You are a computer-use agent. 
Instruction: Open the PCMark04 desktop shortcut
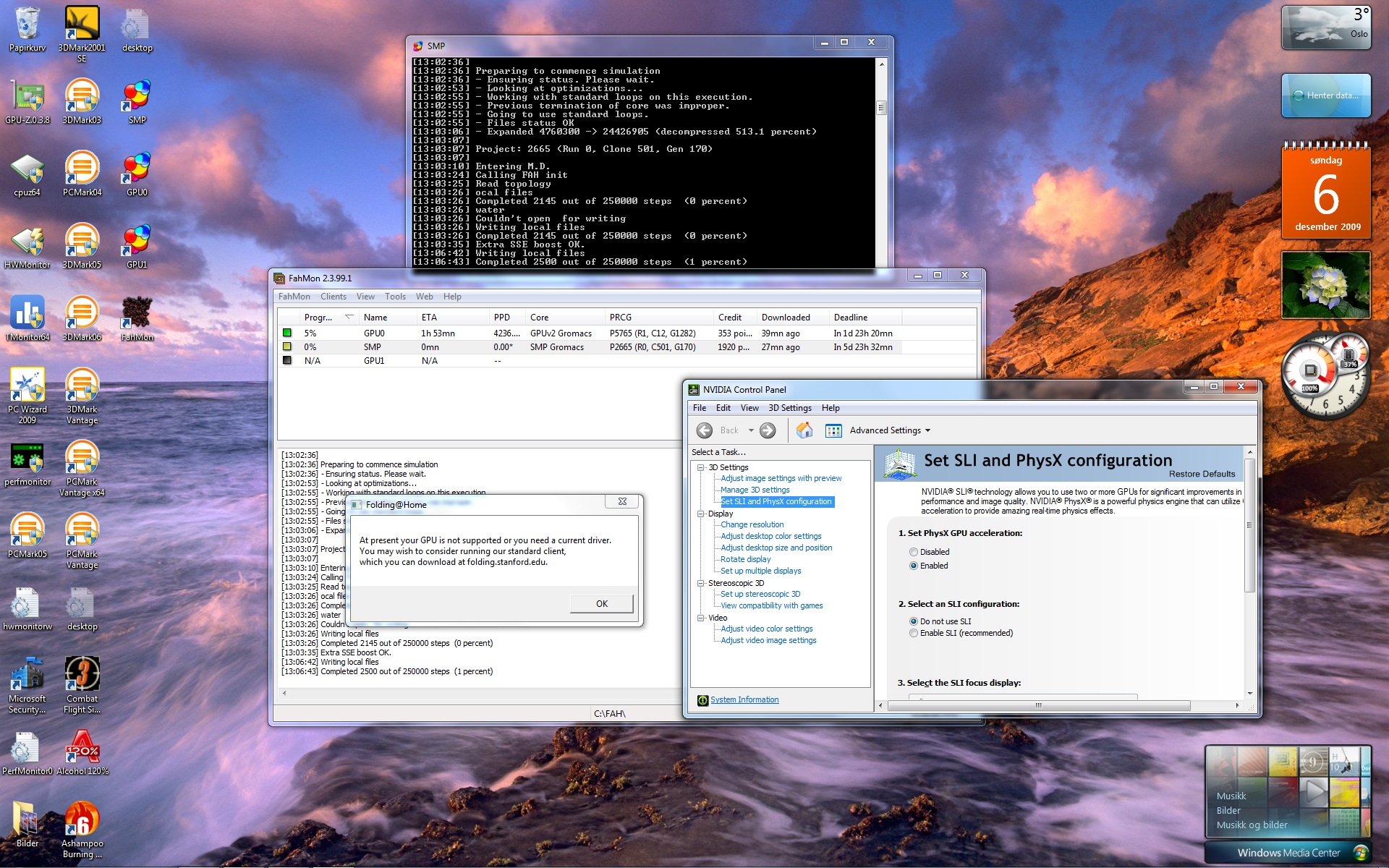point(82,174)
